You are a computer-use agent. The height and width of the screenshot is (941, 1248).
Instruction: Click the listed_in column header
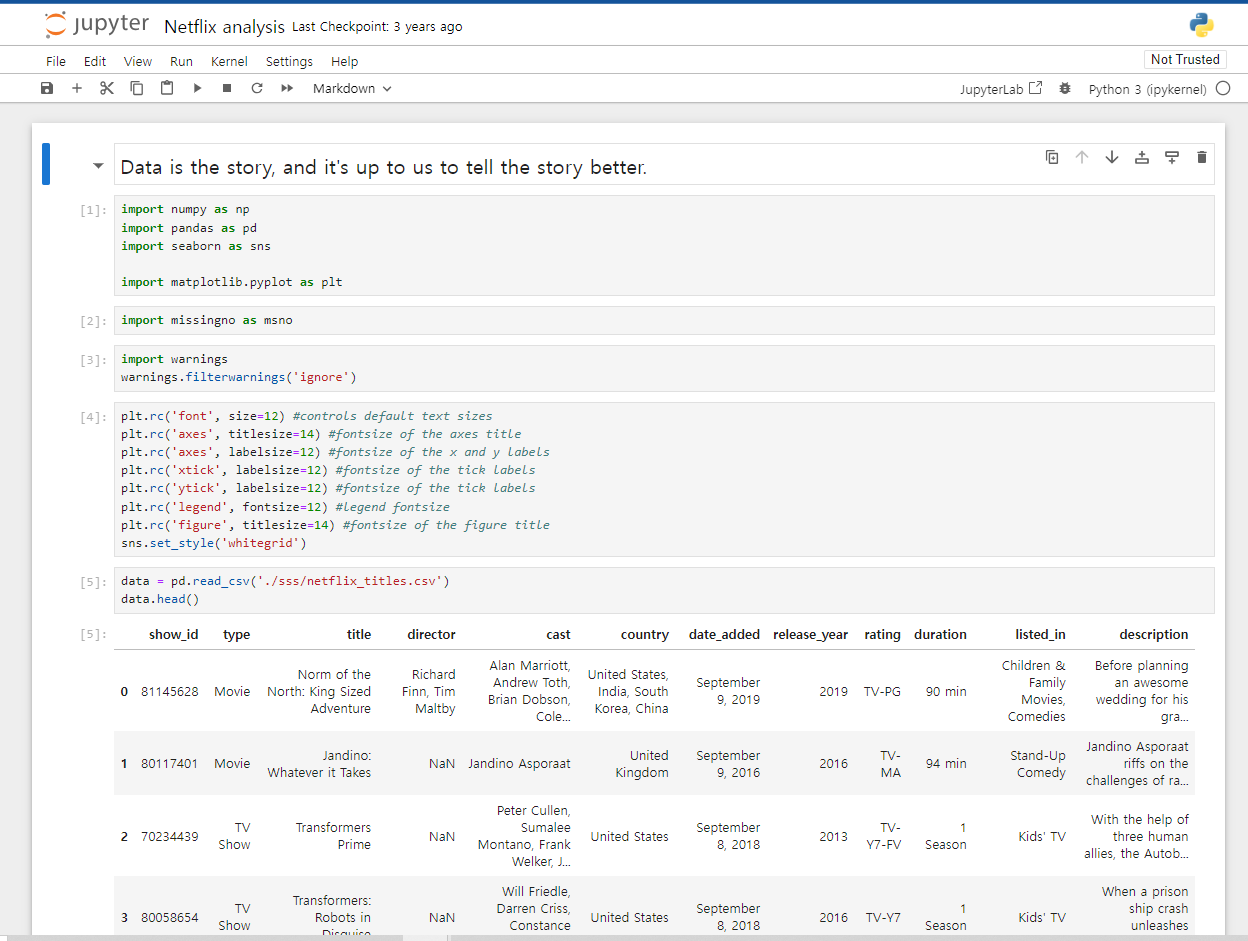pos(1040,634)
